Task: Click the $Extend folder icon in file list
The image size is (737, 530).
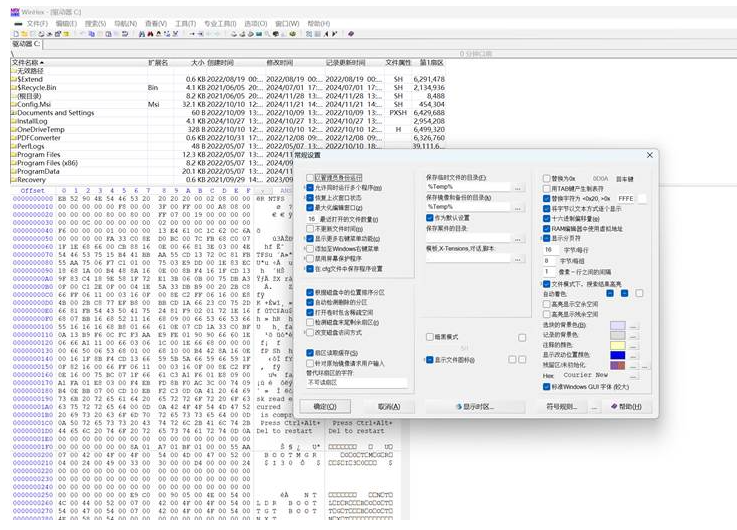Action: 14,79
